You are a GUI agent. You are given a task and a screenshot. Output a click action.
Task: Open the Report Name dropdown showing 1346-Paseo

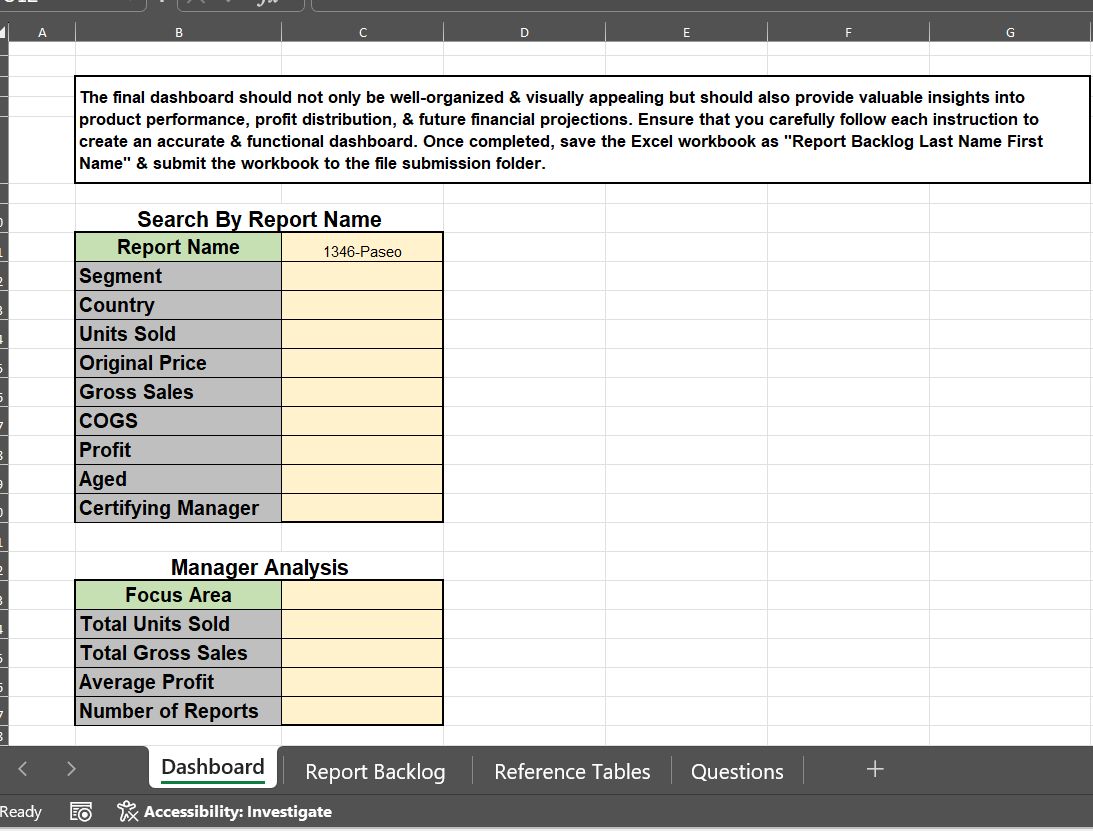[362, 251]
